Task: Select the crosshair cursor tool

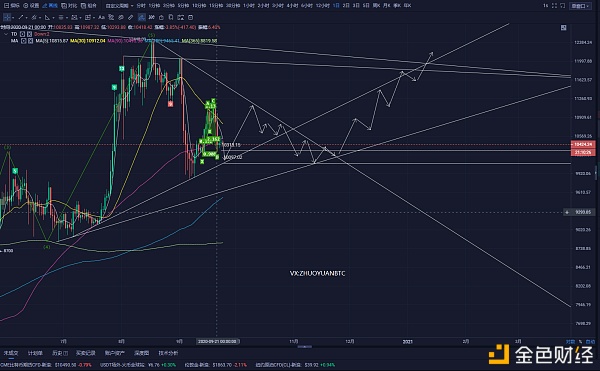Action: pos(7,17)
